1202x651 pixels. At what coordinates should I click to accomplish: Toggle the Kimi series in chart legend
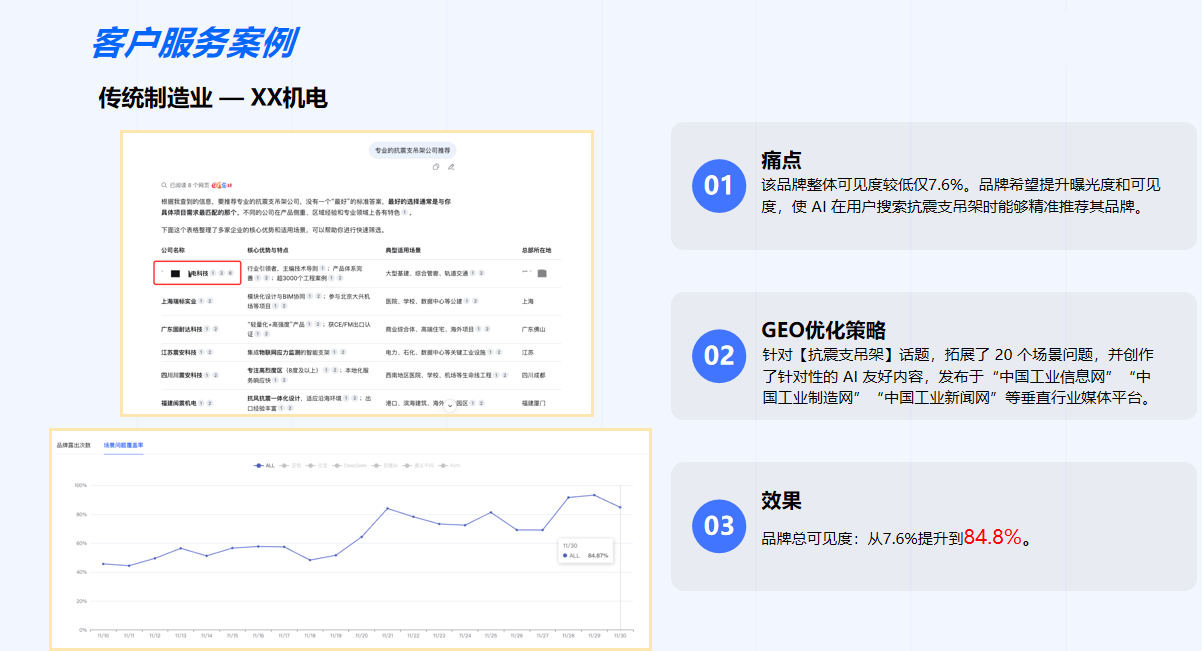(449, 465)
